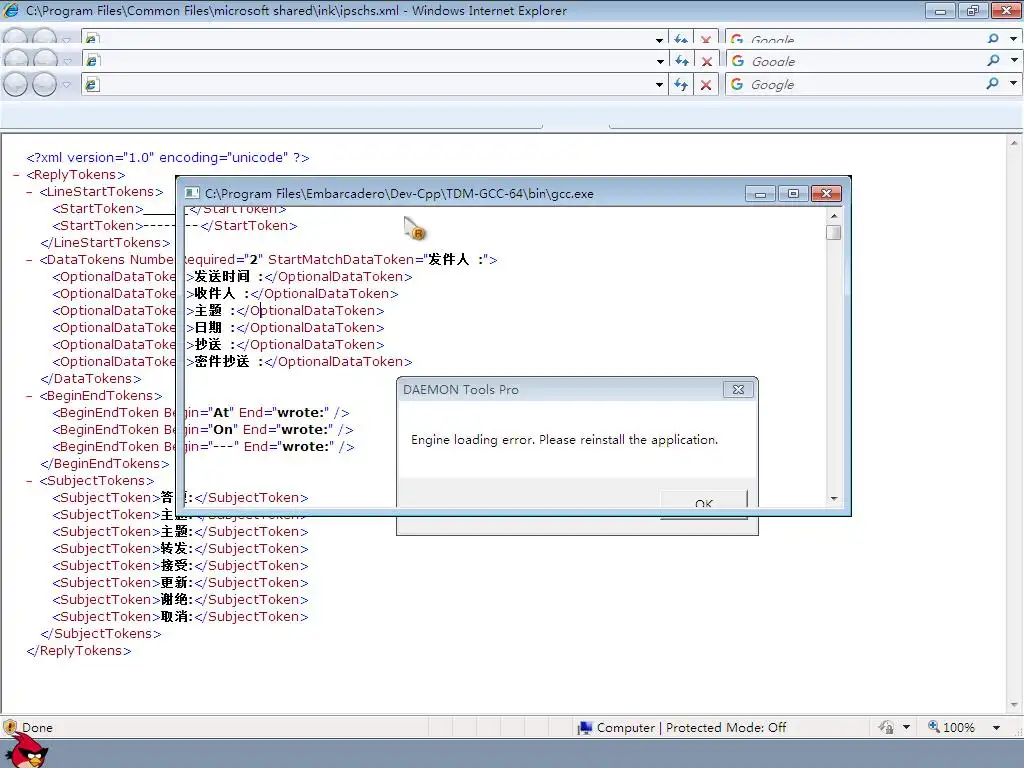Screen dimensions: 1024x768
Task: Click SubjectToken line containing 谢绝:
Action: click(180, 600)
